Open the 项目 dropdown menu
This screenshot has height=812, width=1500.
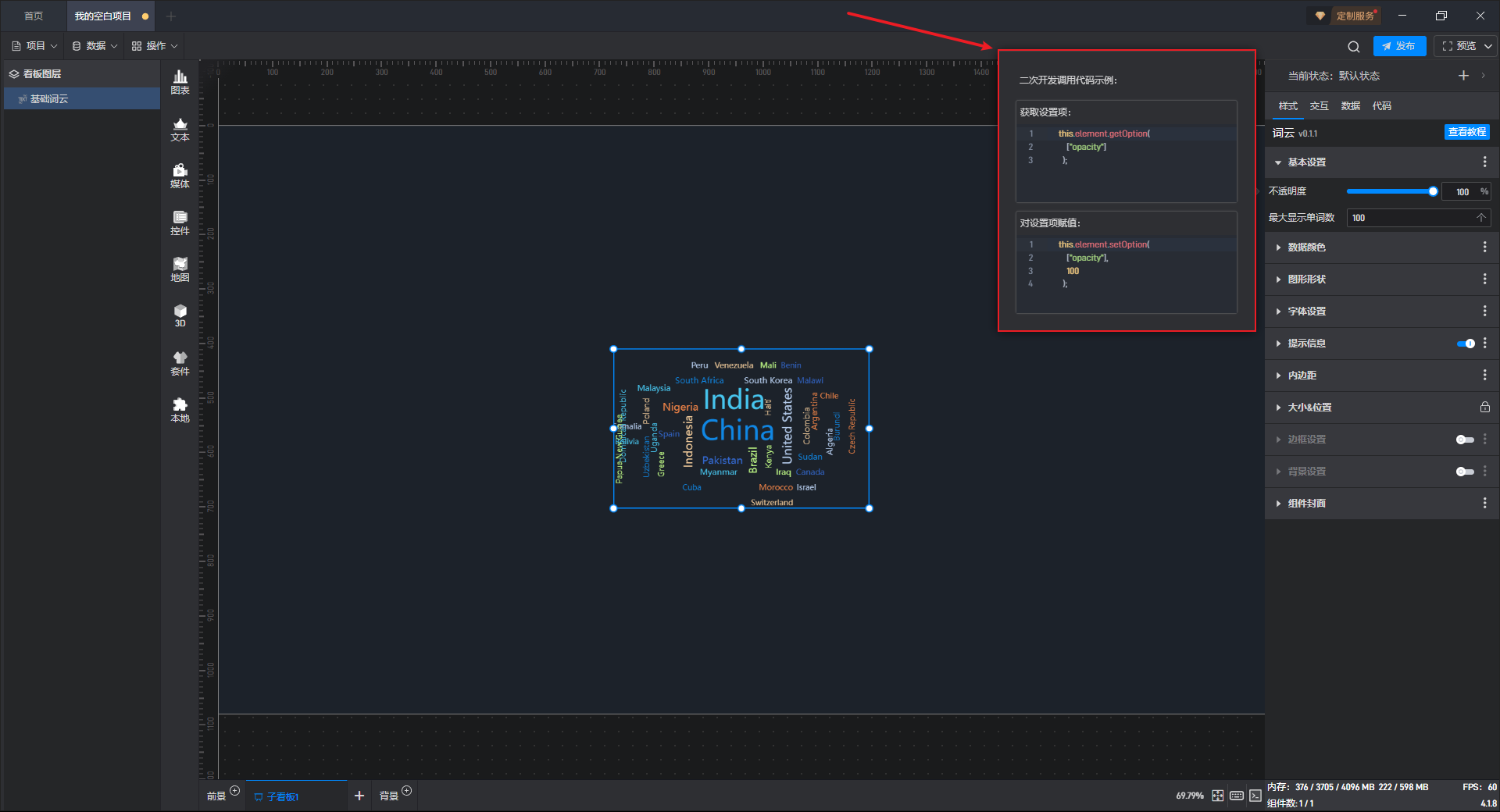pos(35,46)
